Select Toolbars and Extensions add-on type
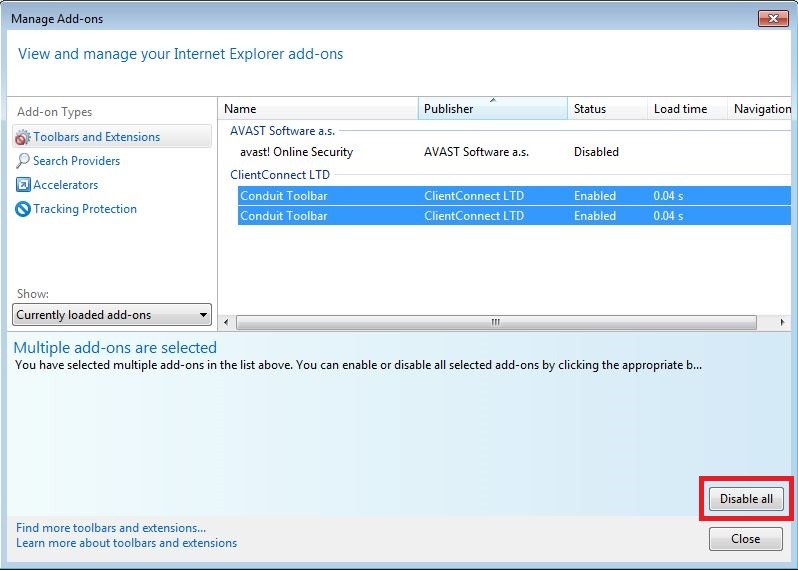This screenshot has height=570, width=798. pyautogui.click(x=111, y=137)
